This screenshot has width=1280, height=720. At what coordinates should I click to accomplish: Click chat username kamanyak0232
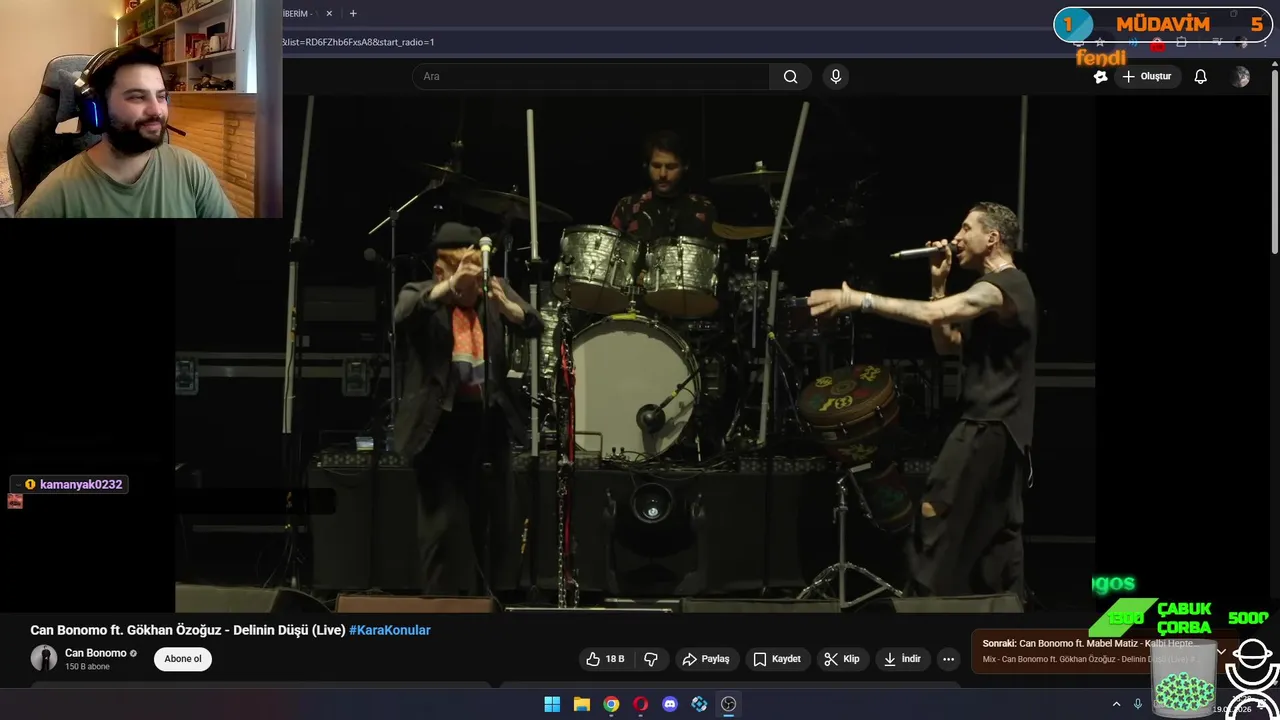point(81,484)
